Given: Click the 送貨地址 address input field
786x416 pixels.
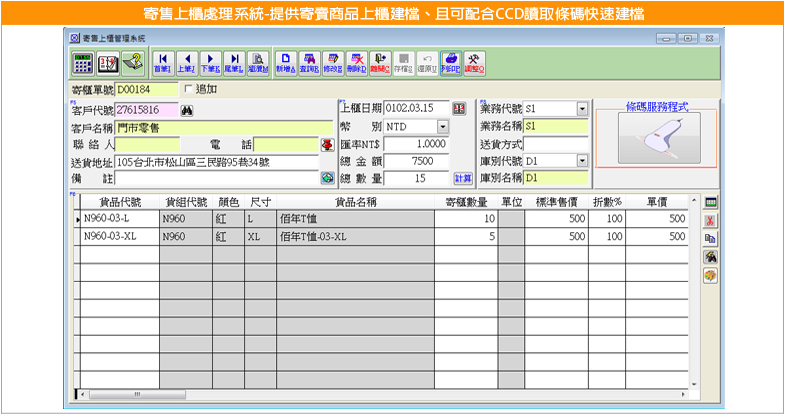Looking at the screenshot, I should [x=214, y=161].
